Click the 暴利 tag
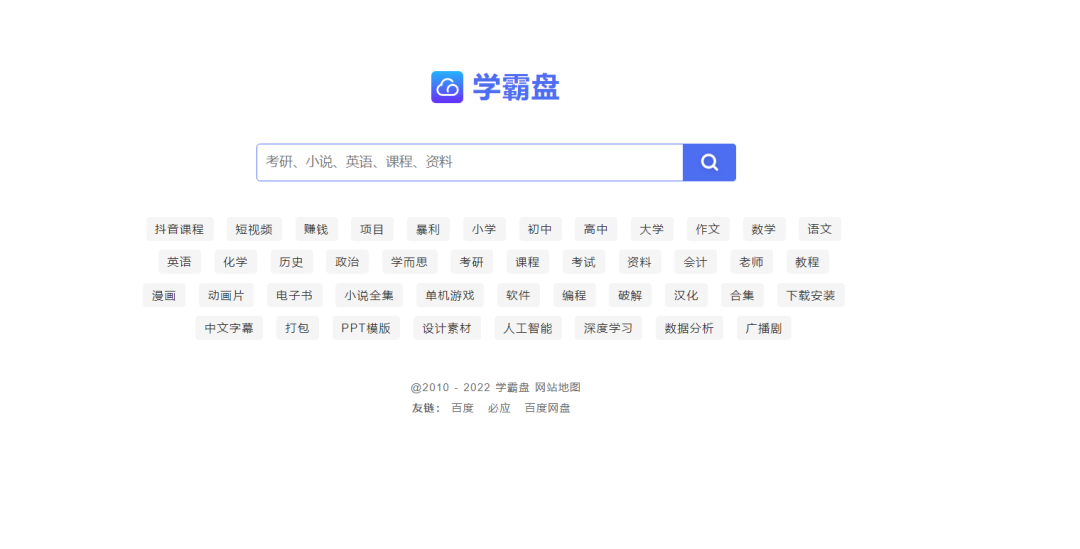 point(428,229)
